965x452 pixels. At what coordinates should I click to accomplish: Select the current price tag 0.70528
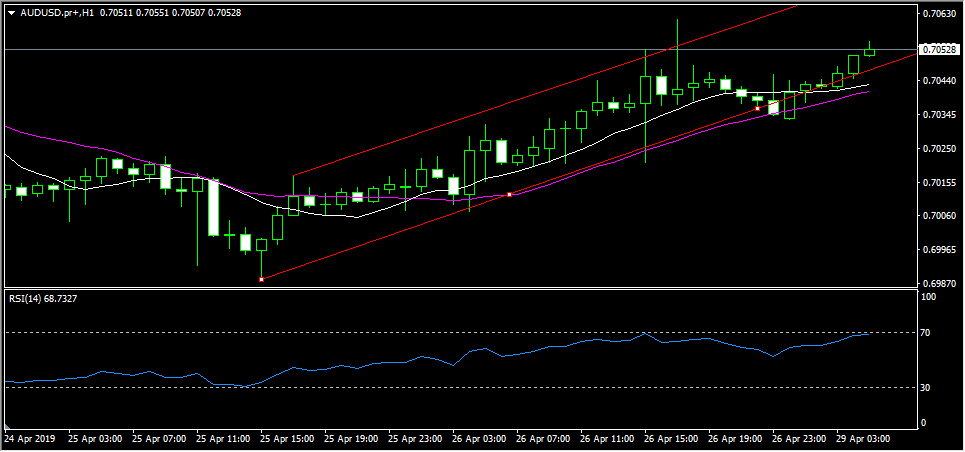(939, 49)
